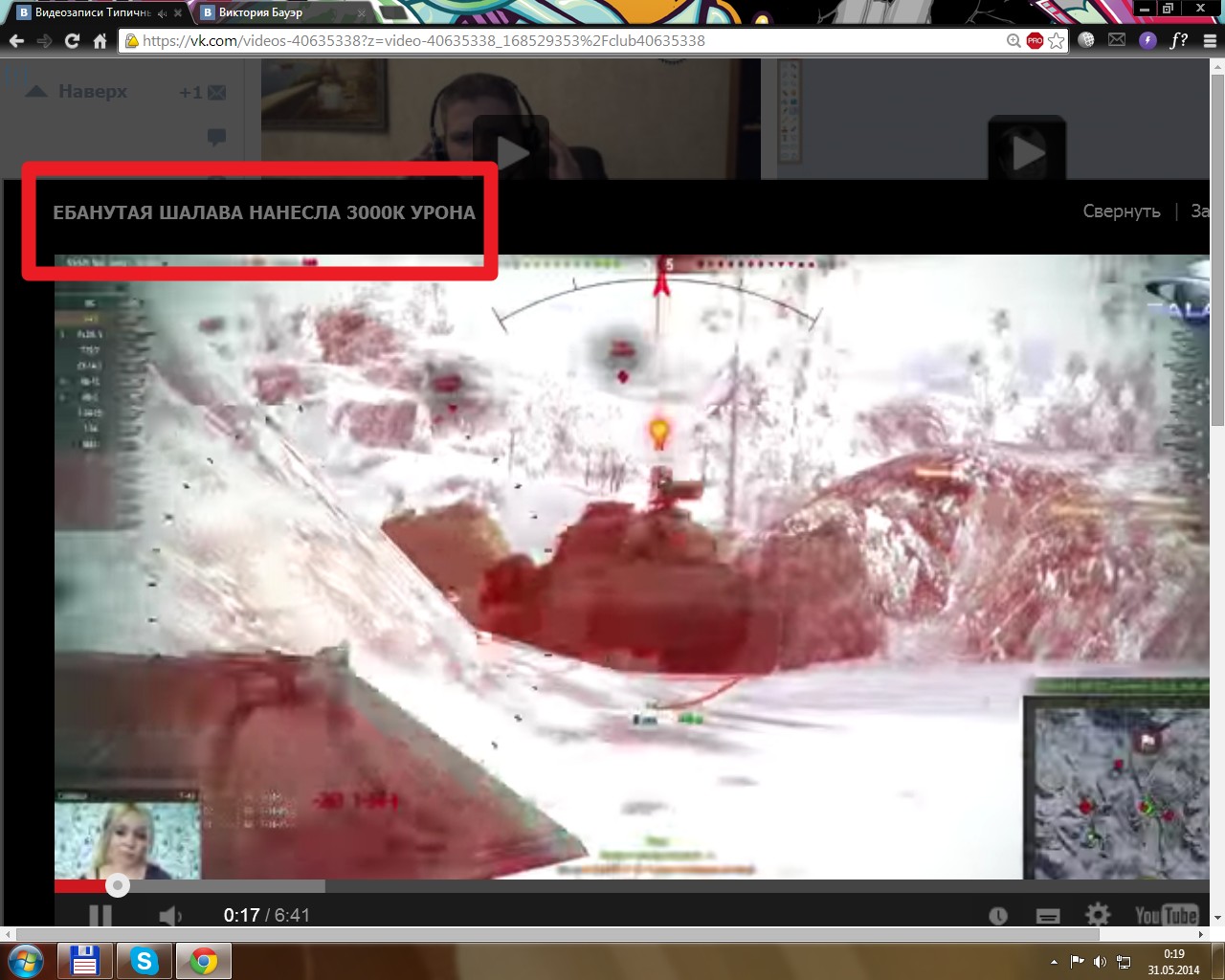Click the Chrome taskbar icon
1225x980 pixels.
[203, 961]
